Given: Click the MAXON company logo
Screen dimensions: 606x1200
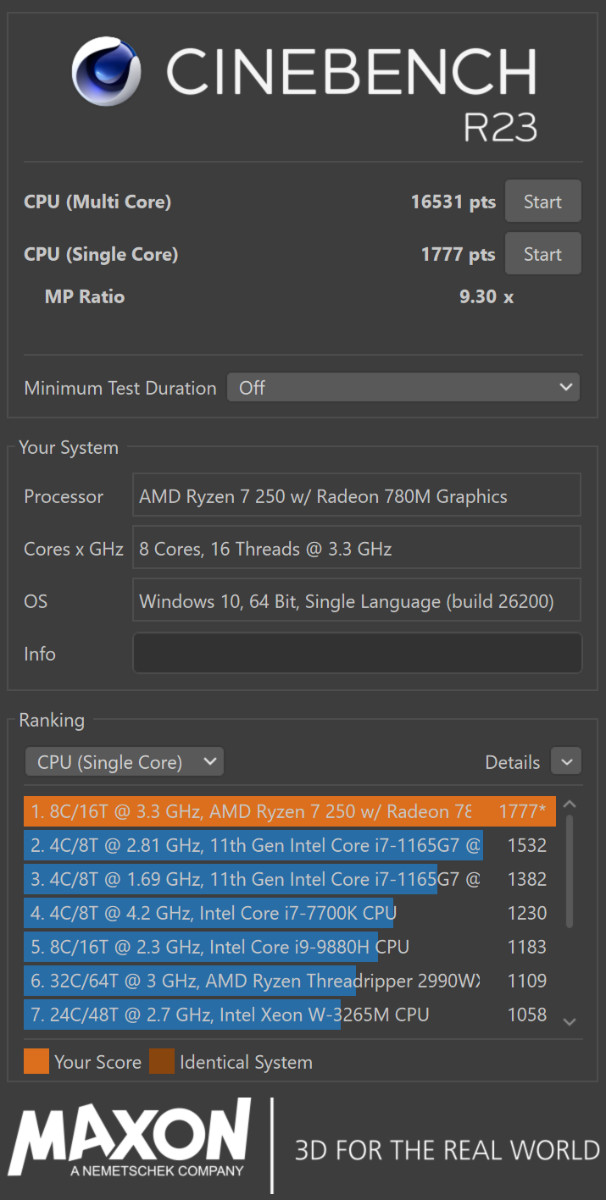Looking at the screenshot, I should (130, 1140).
